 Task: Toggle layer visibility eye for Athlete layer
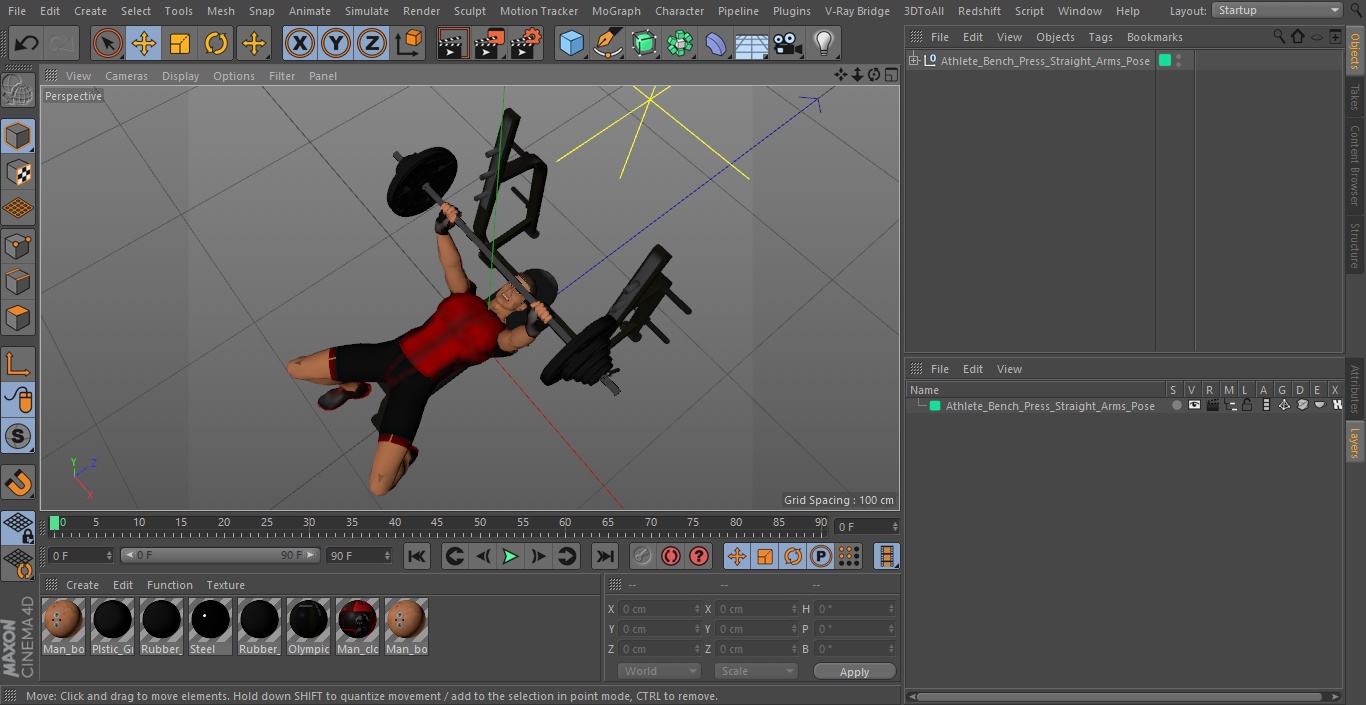(x=1194, y=406)
